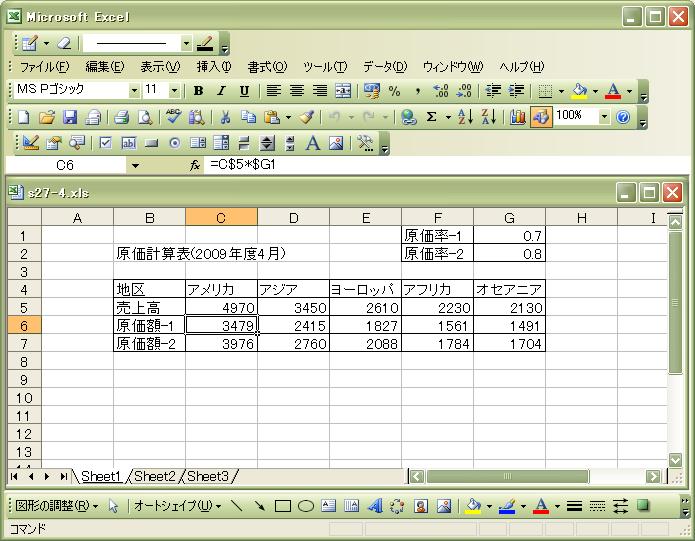Toggle design mode icon

click(x=31, y=143)
